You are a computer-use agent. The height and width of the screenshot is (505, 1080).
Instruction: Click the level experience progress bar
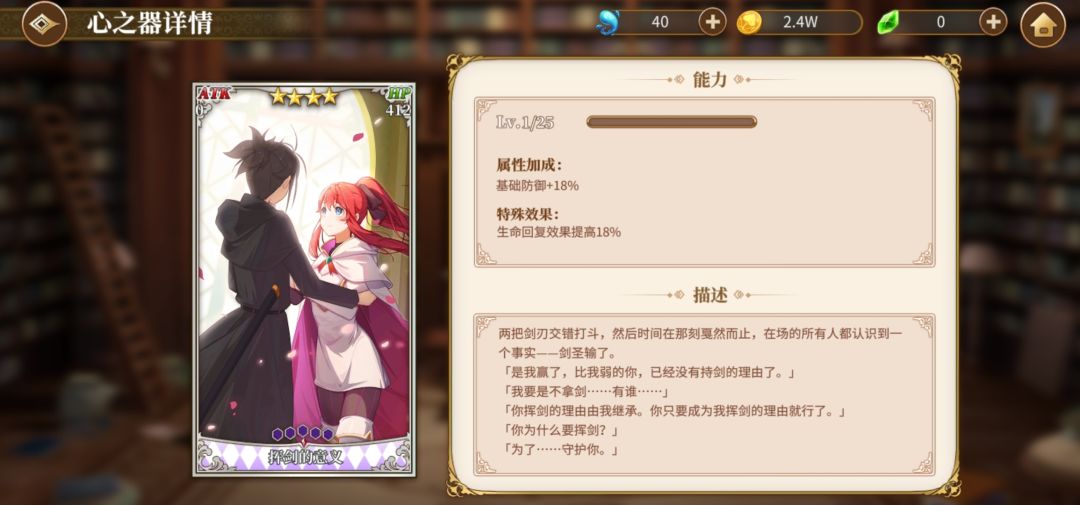[x=672, y=122]
